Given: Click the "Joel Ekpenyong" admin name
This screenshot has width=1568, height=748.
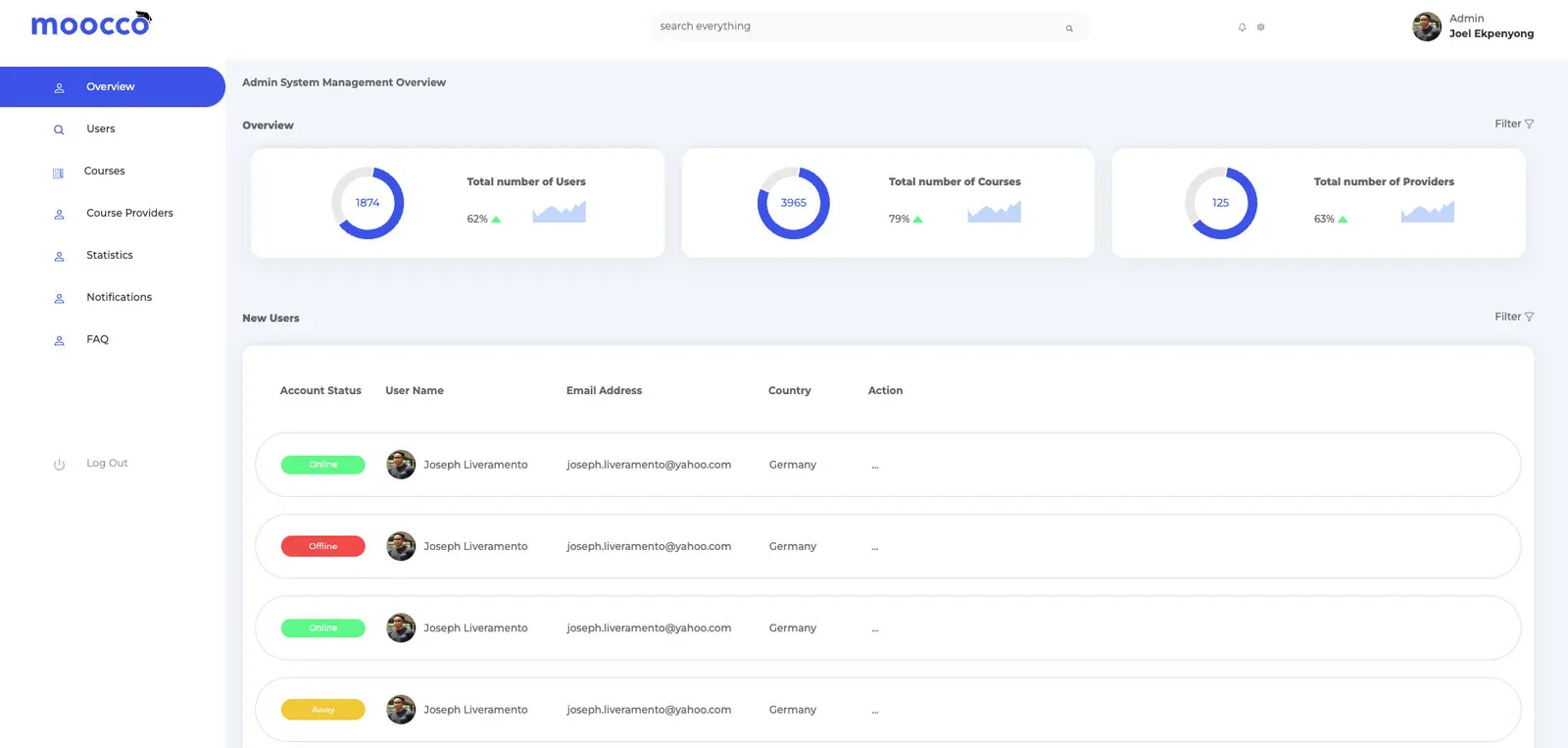Looking at the screenshot, I should click(1492, 33).
